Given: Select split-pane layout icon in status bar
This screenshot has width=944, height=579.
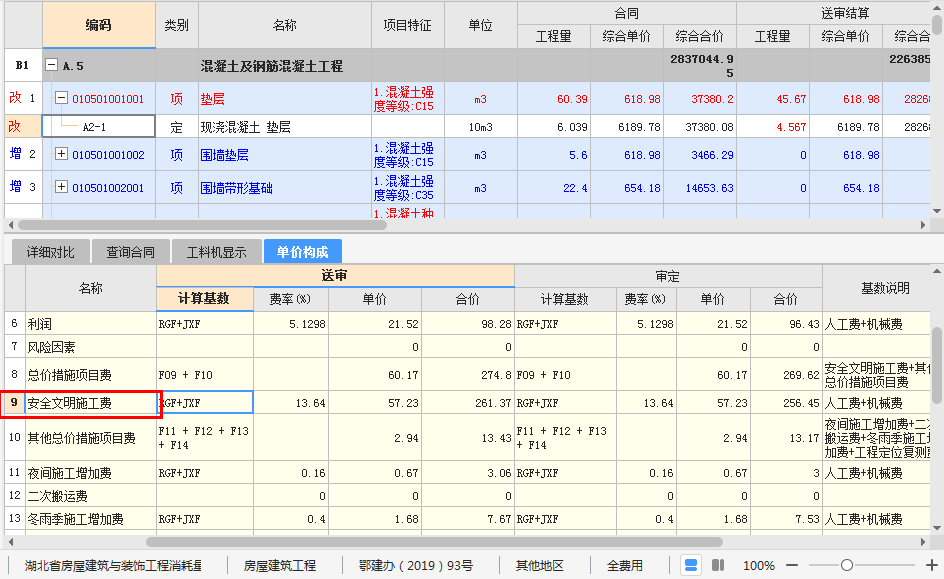Looking at the screenshot, I should [x=718, y=566].
